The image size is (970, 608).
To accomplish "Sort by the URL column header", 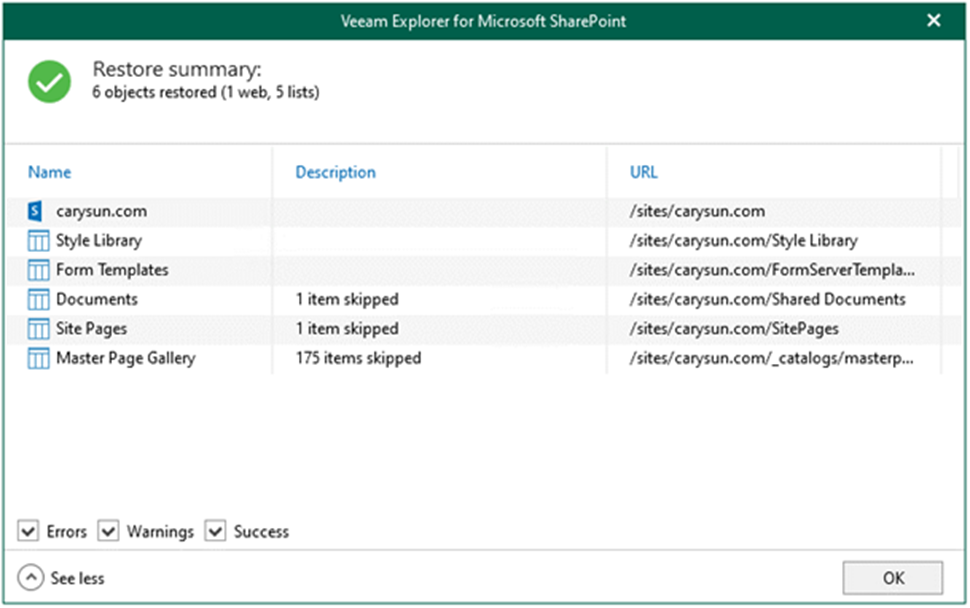I will [643, 172].
